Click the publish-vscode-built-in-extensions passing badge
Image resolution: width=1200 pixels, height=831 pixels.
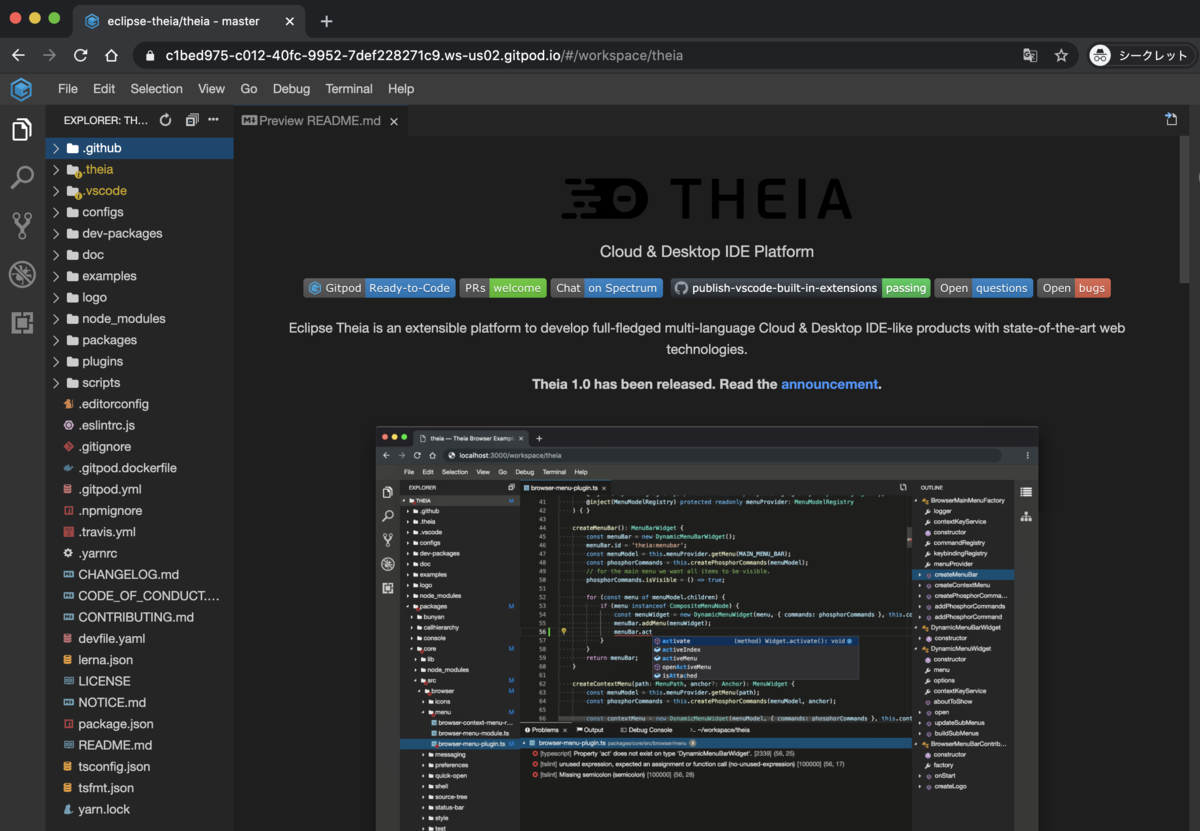(801, 288)
